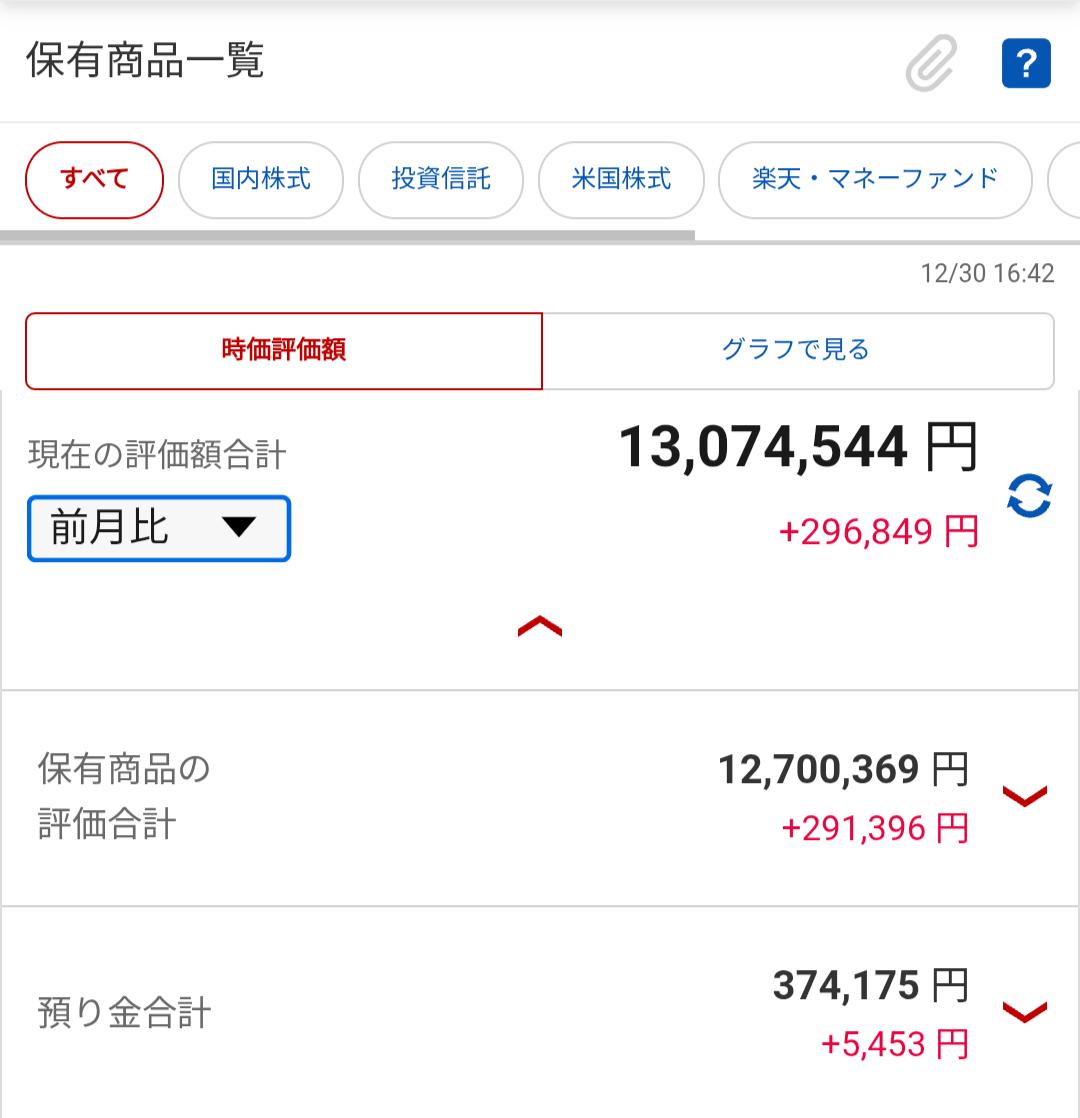
Task: Refresh the valuation with the blue reload icon
Action: (1029, 496)
